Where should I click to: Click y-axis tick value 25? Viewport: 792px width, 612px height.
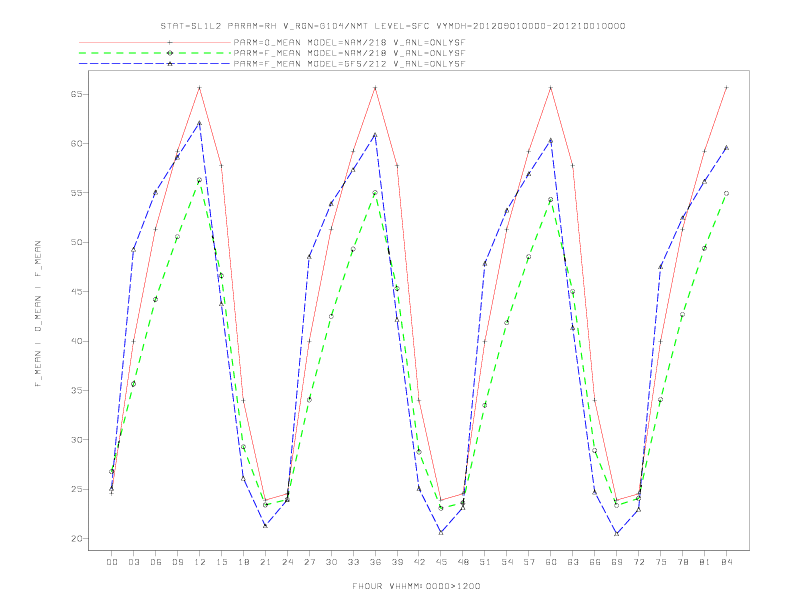pyautogui.click(x=76, y=489)
